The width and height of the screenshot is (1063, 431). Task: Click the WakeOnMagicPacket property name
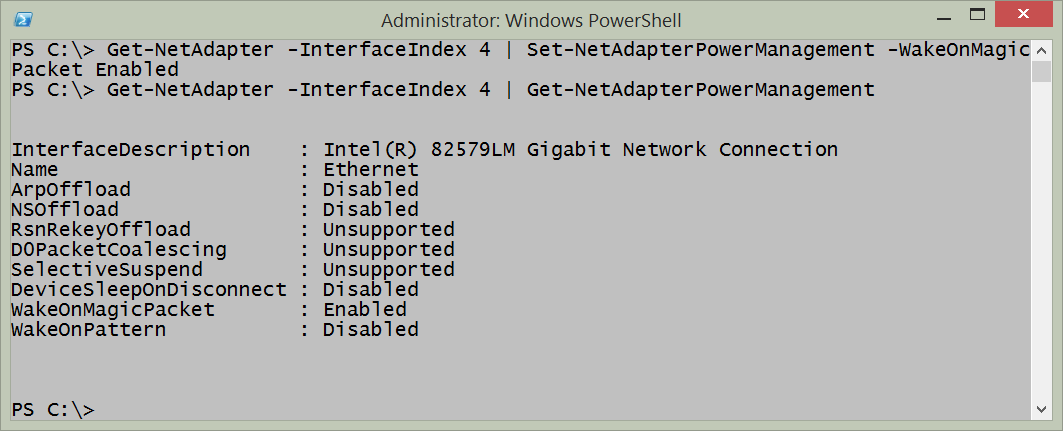coord(113,310)
